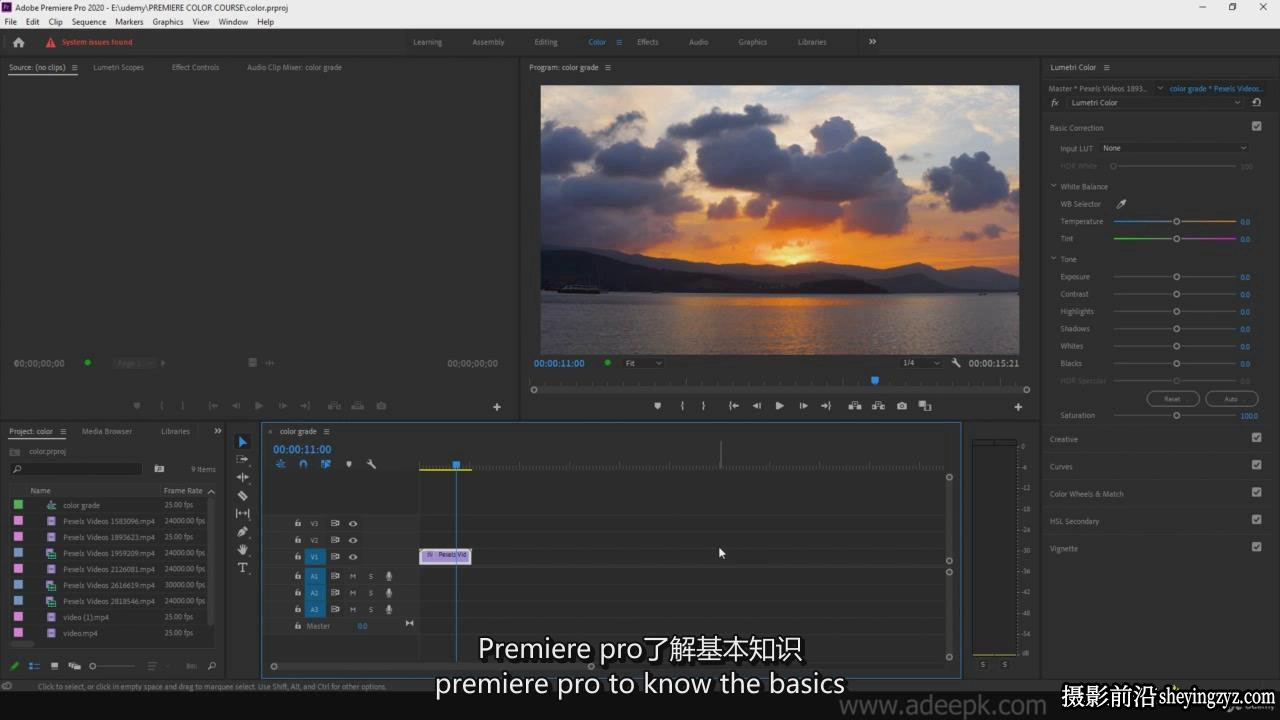
Task: Click System issues found warning
Action: tap(89, 42)
